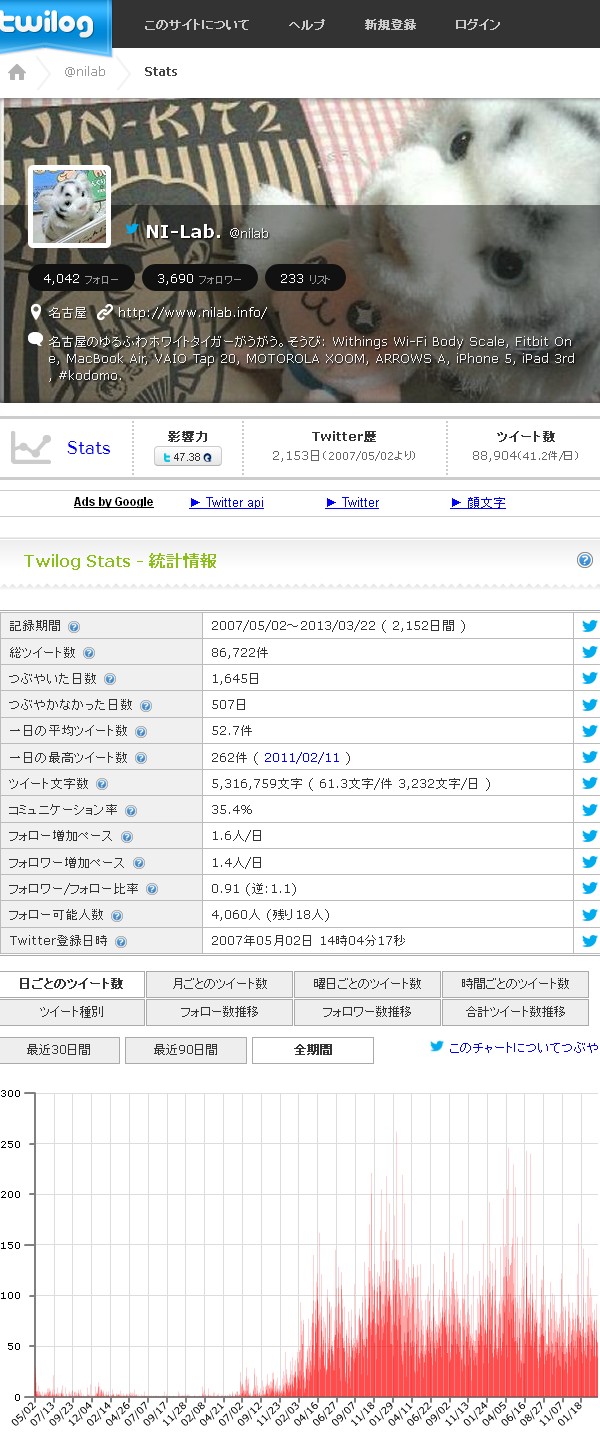Click the help icon beside 統計情報 heading
The height and width of the screenshot is (1432, 600).
(585, 561)
